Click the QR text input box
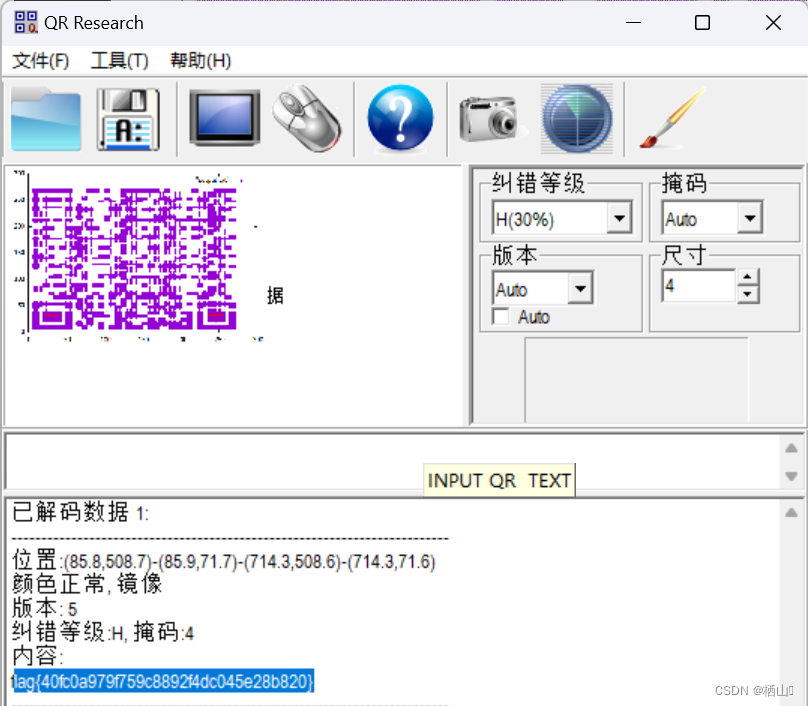 click(x=394, y=461)
